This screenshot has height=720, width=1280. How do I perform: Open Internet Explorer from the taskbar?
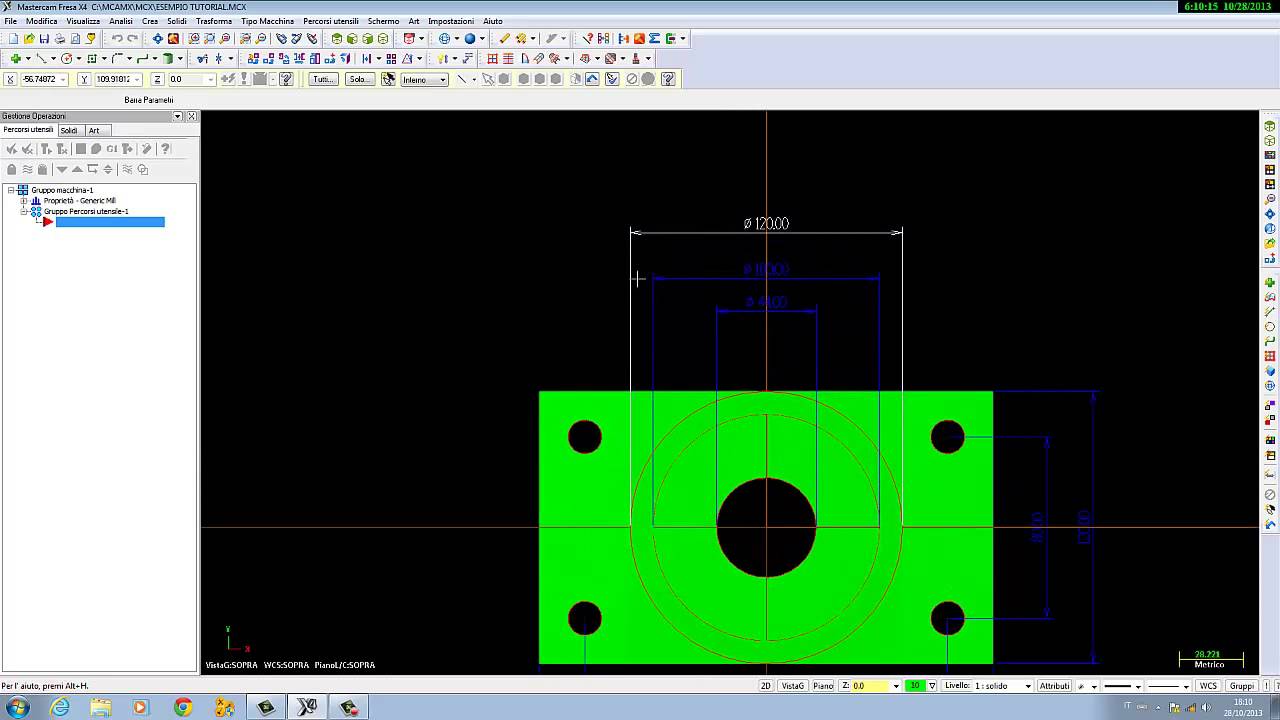pyautogui.click(x=60, y=707)
